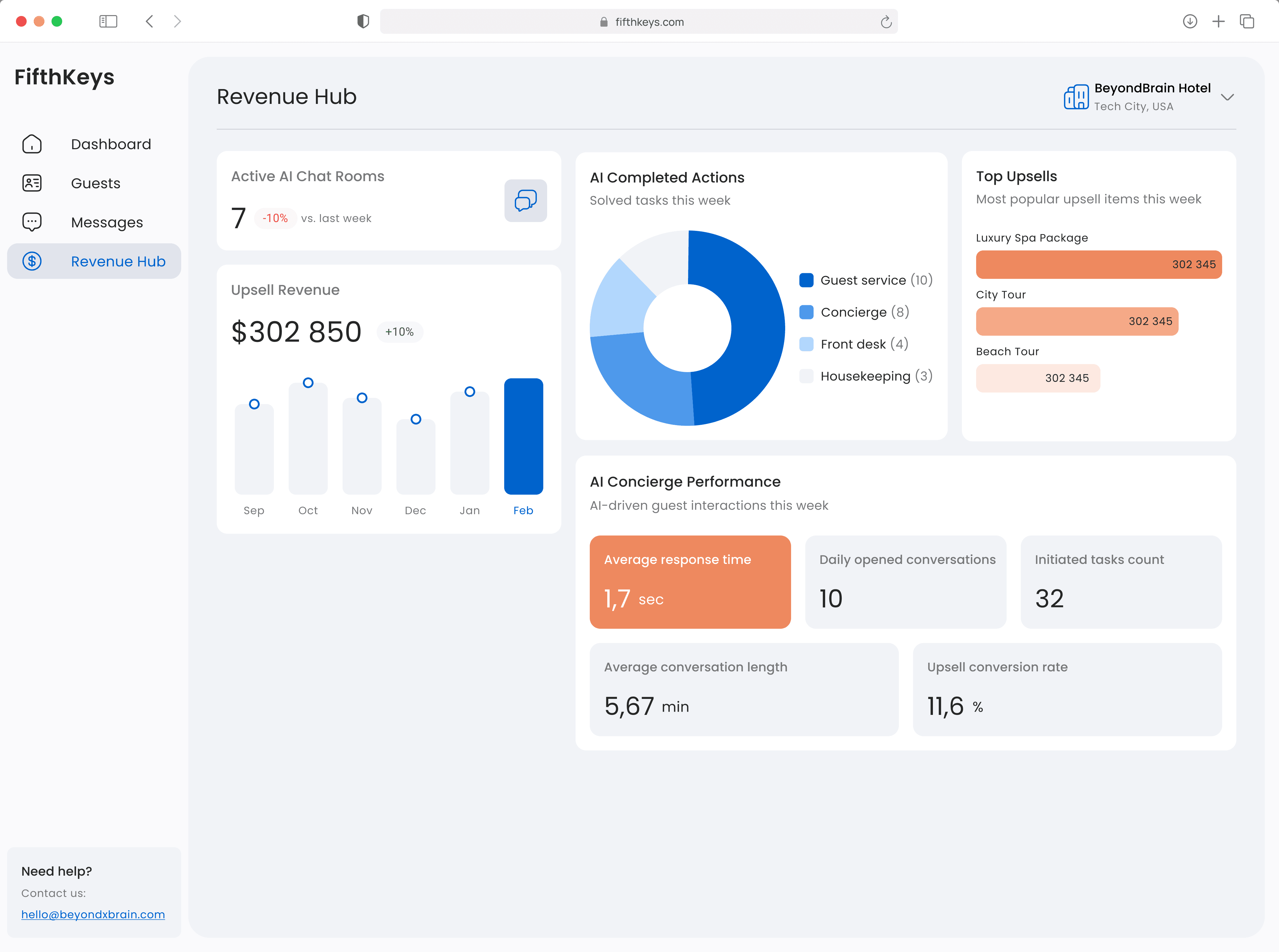Click the Revenue Hub dollar icon

(32, 261)
